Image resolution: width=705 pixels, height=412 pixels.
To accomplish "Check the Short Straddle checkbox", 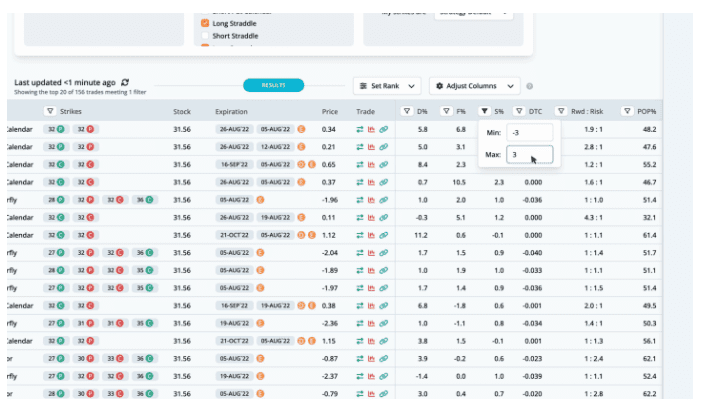I will pos(205,35).
